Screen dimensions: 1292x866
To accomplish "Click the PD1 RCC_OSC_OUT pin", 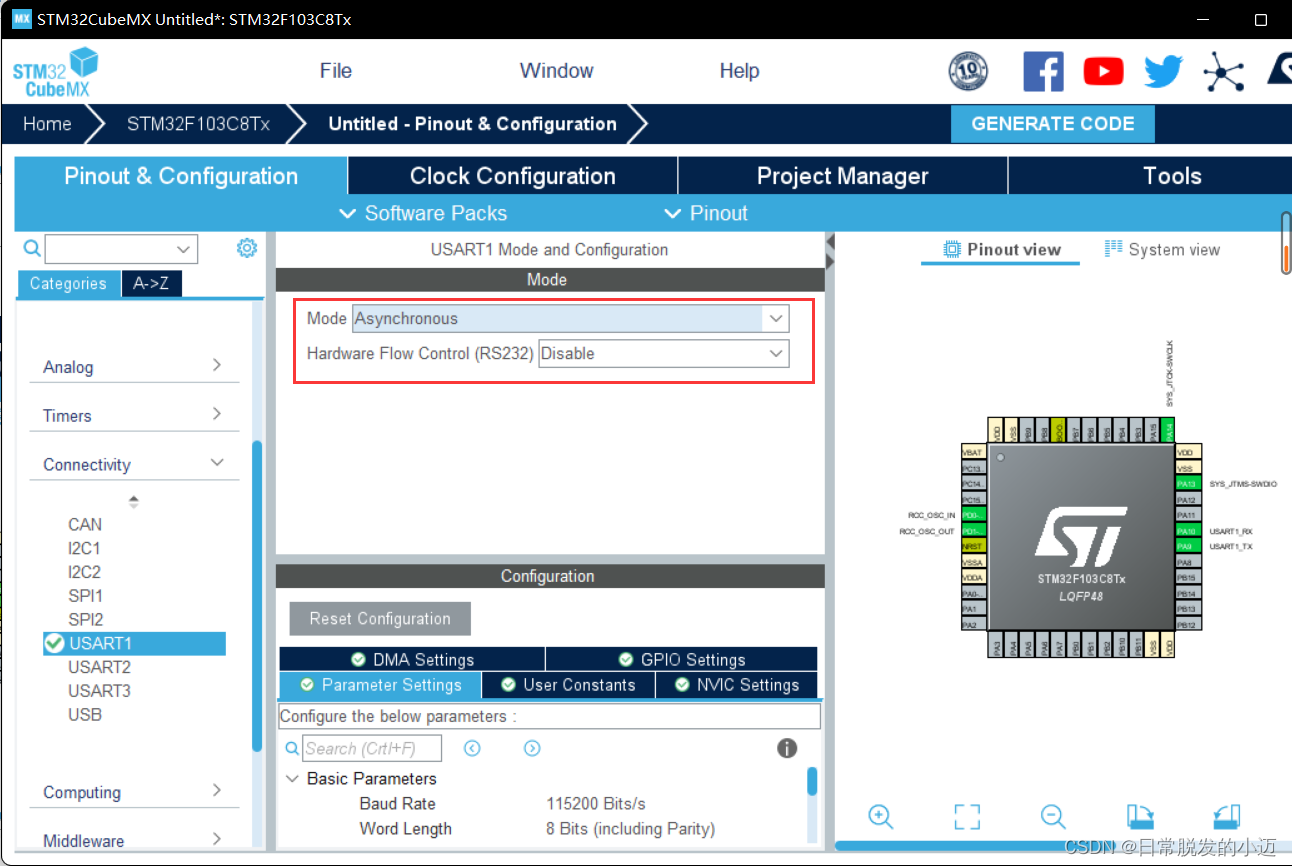I will coord(972,531).
